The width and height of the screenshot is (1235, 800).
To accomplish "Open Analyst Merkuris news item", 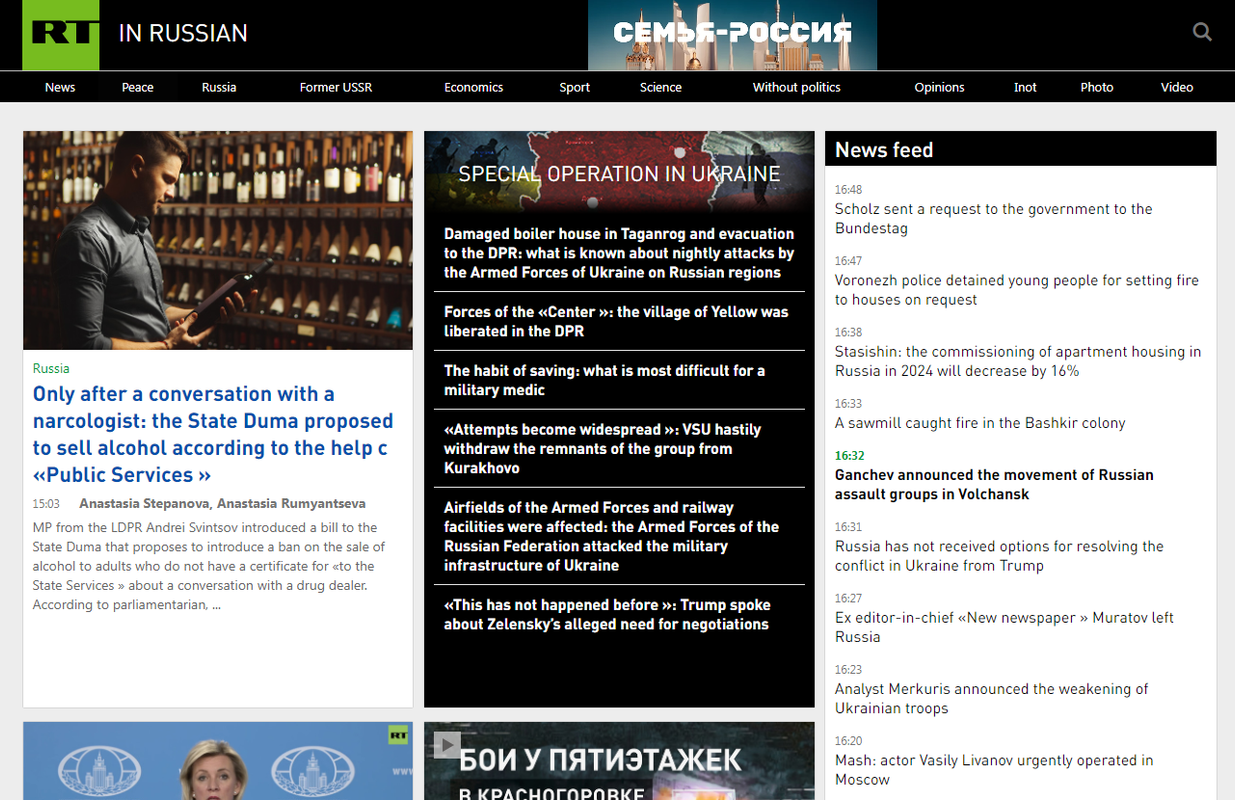I will (x=991, y=698).
